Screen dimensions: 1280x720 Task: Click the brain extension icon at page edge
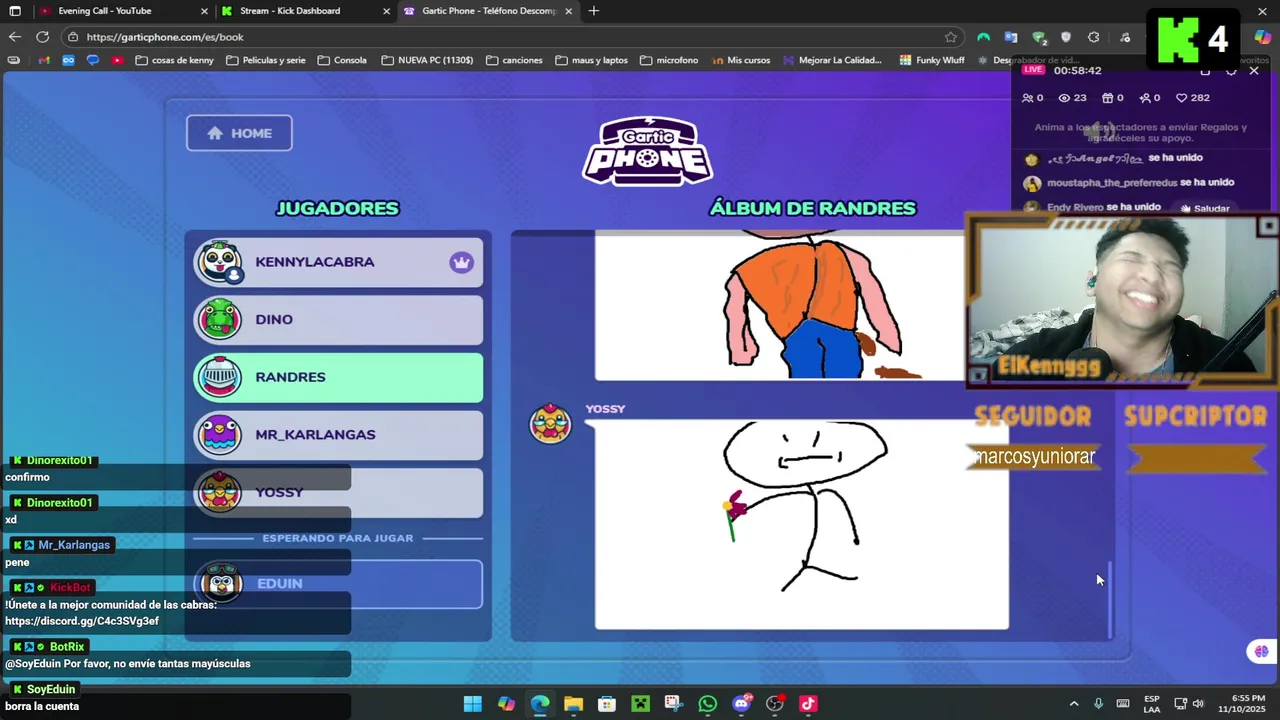pos(1261,651)
